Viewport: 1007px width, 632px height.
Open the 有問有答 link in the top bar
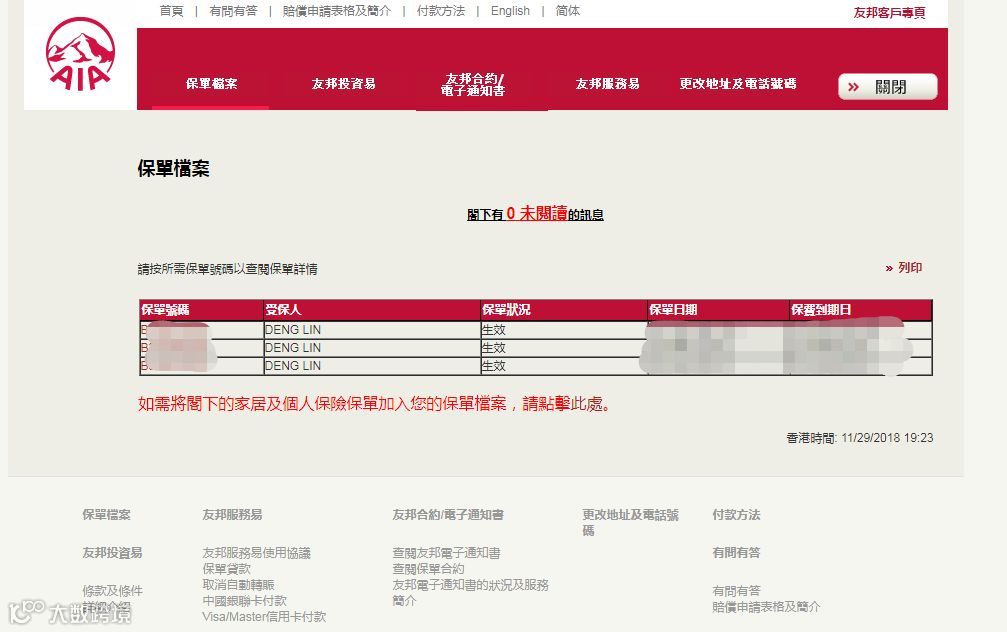[233, 11]
